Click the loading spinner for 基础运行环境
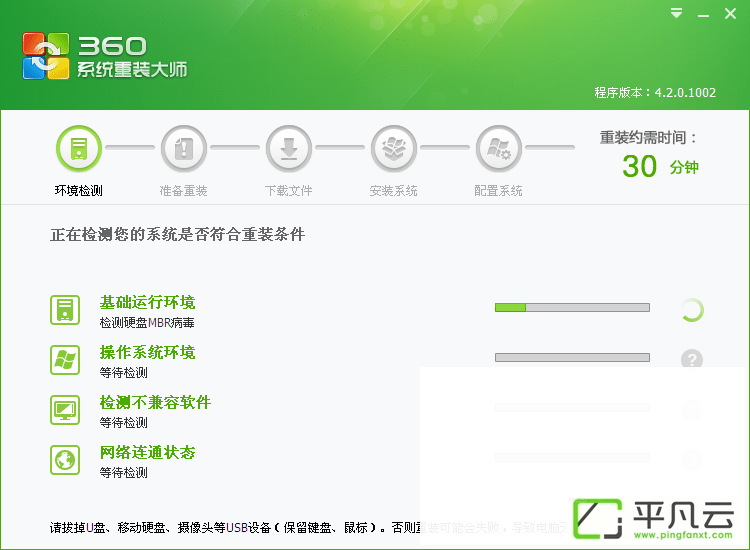Viewport: 750px width, 550px height. (x=692, y=310)
